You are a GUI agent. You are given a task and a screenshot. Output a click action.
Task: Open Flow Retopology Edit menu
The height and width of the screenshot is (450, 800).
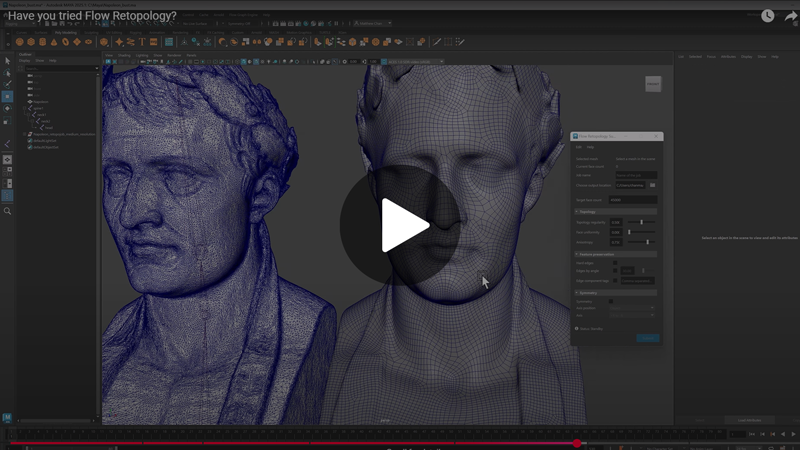(x=579, y=147)
